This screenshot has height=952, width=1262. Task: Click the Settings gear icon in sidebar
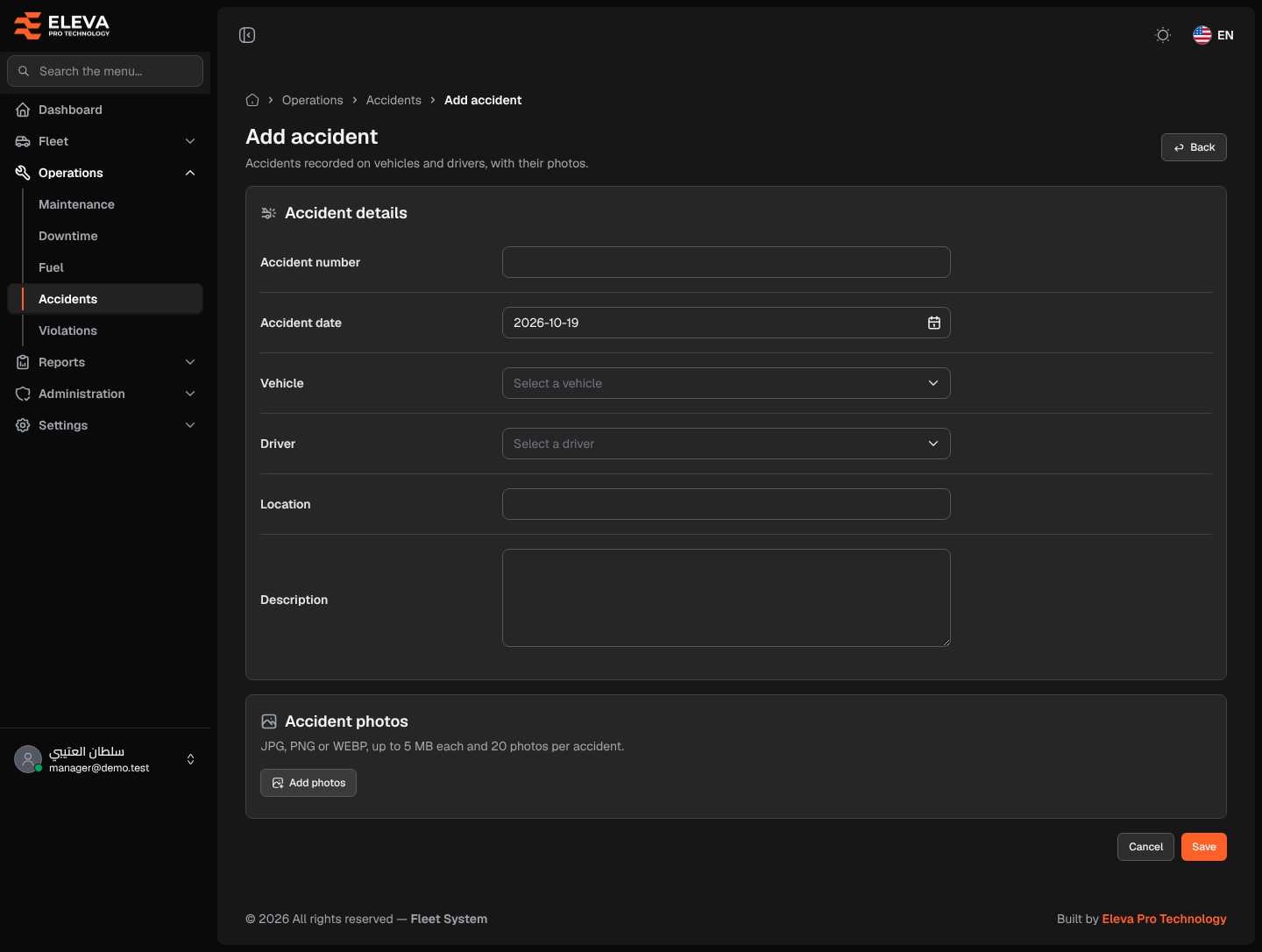point(23,425)
